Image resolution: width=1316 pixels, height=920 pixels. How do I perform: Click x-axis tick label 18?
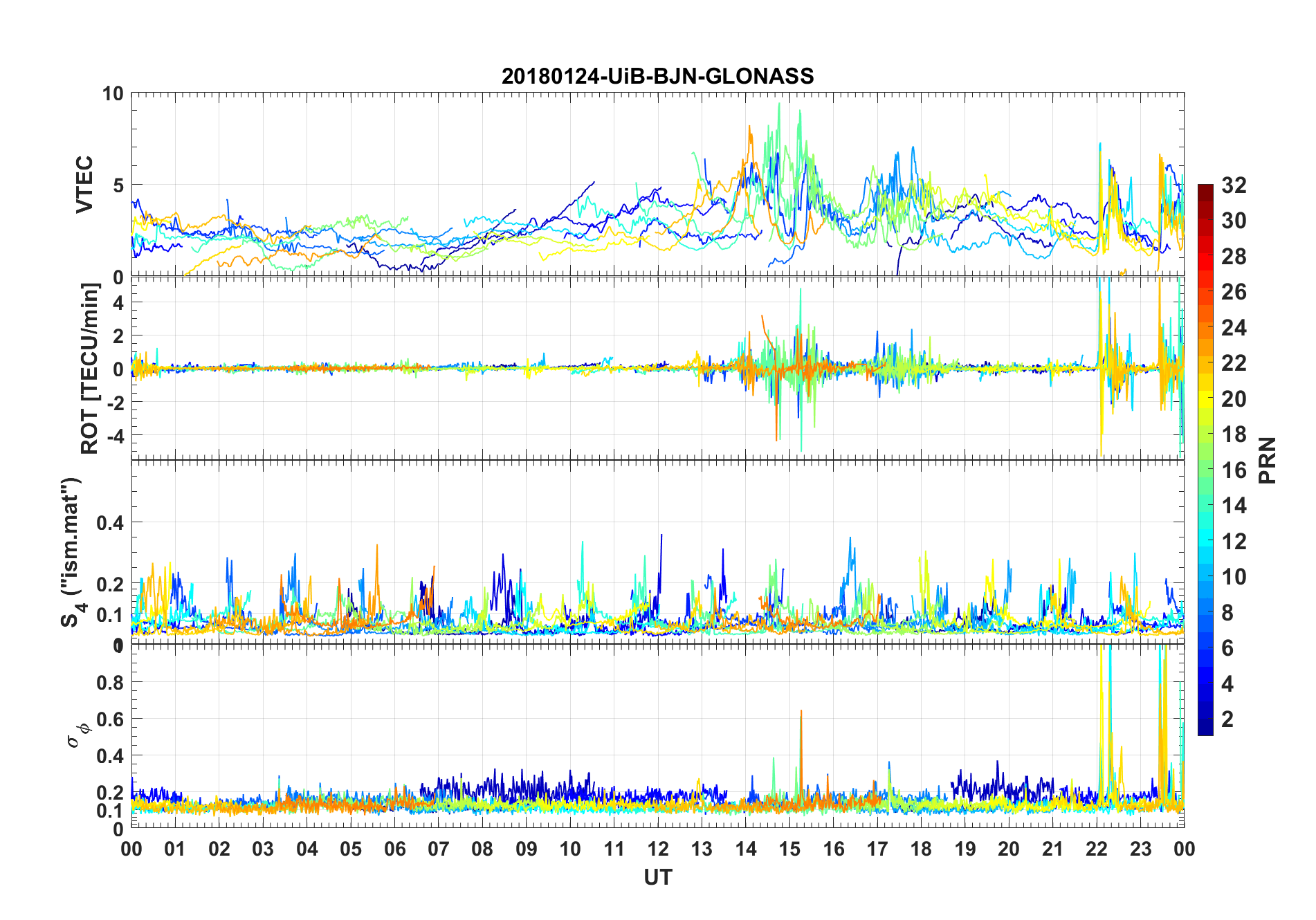921,849
